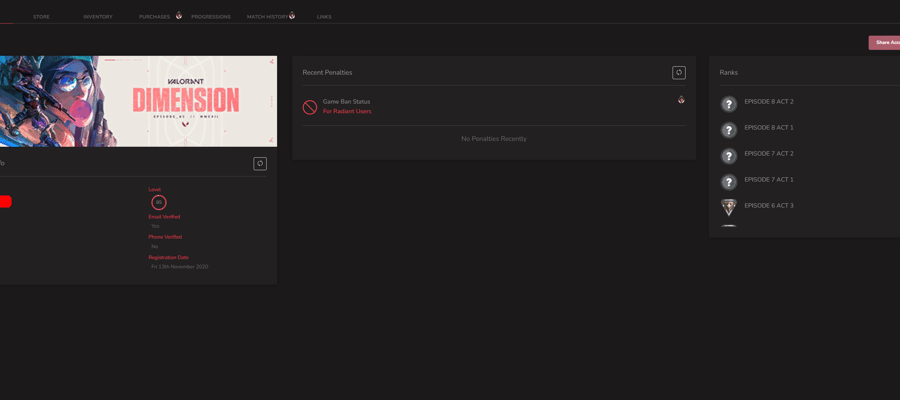Click the 'Recent Penalties' heading
Image resolution: width=900 pixels, height=400 pixels.
pyautogui.click(x=327, y=72)
